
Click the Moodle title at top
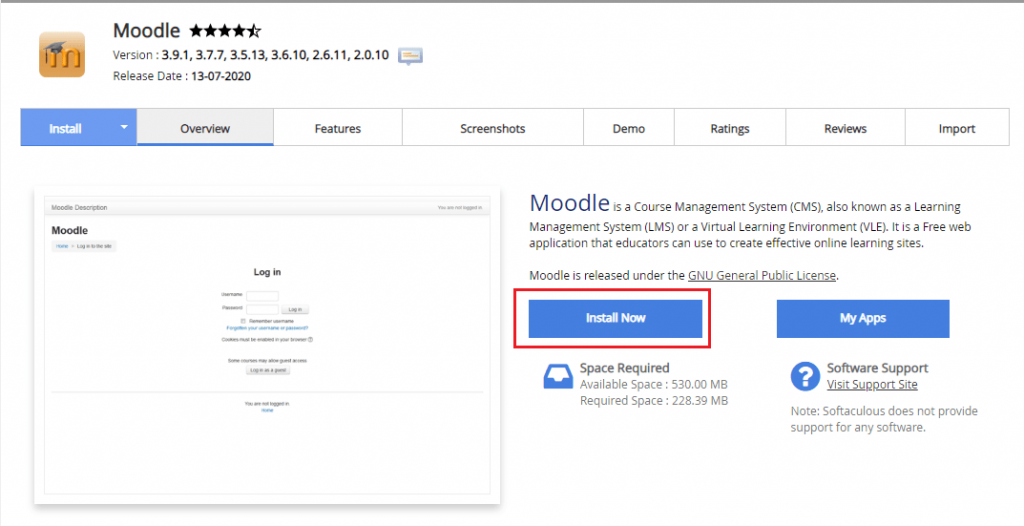point(146,30)
